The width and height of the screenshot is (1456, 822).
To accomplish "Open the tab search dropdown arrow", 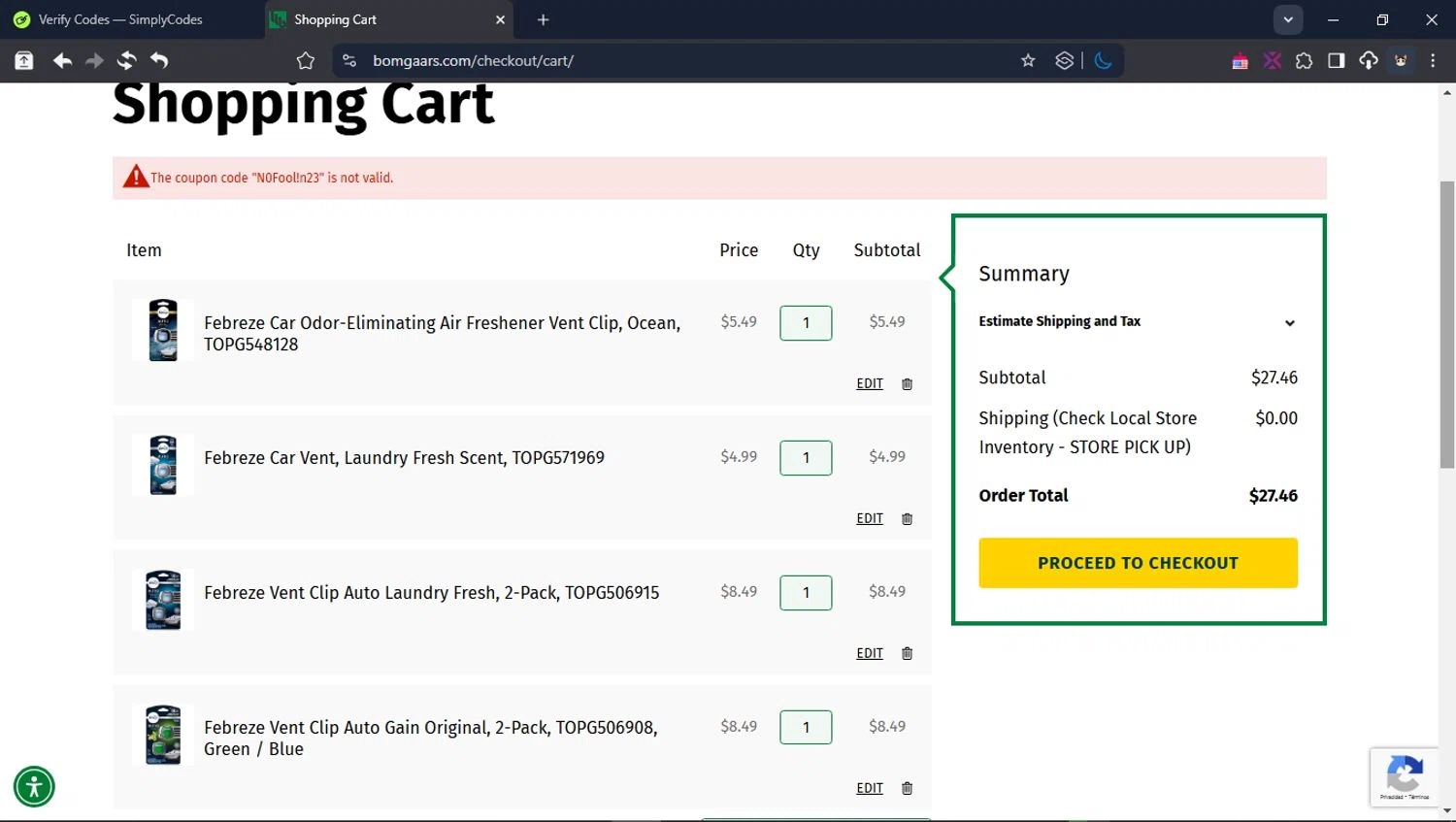I will click(1287, 19).
